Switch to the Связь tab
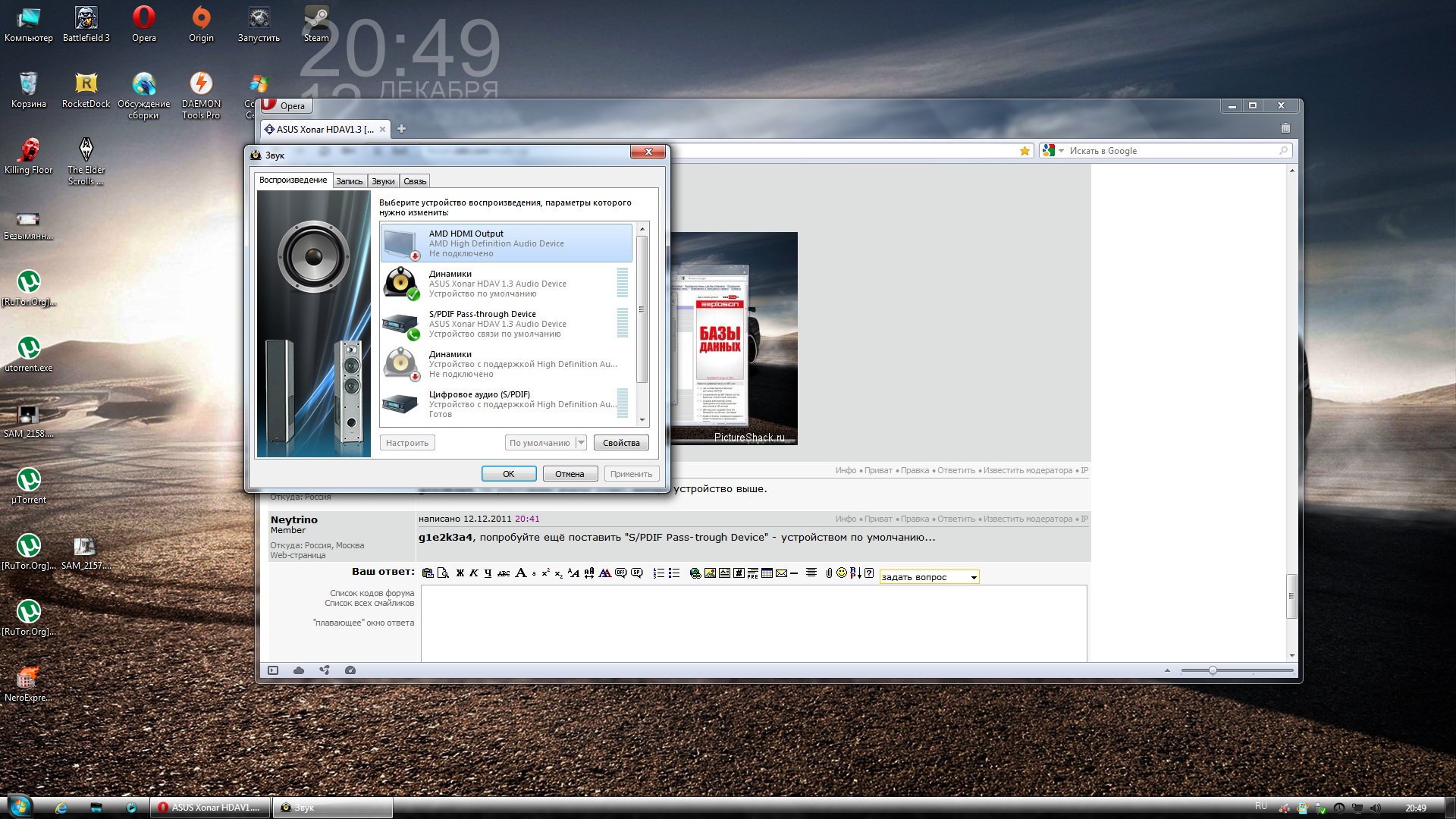The image size is (1456, 819). pos(415,181)
